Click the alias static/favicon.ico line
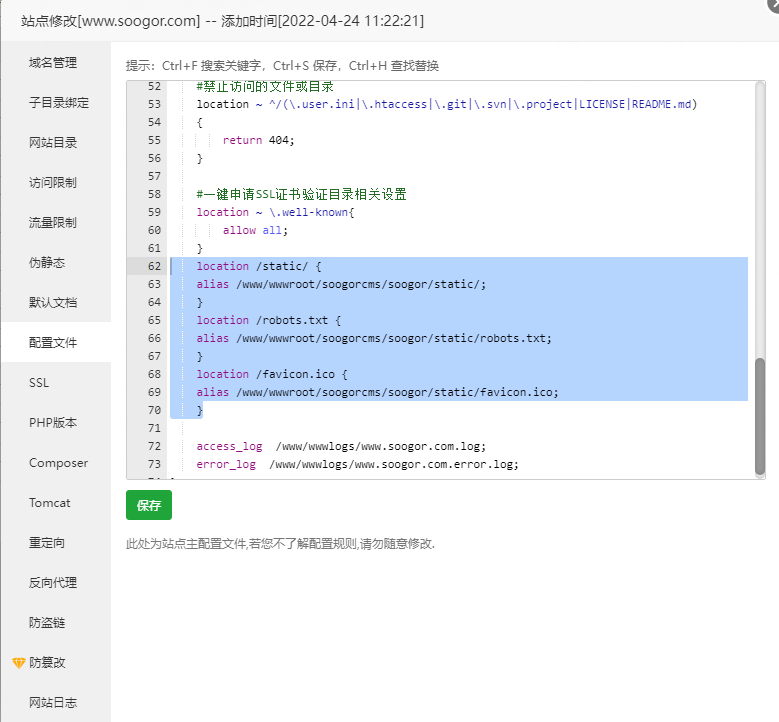The width and height of the screenshot is (779, 722). coord(378,392)
